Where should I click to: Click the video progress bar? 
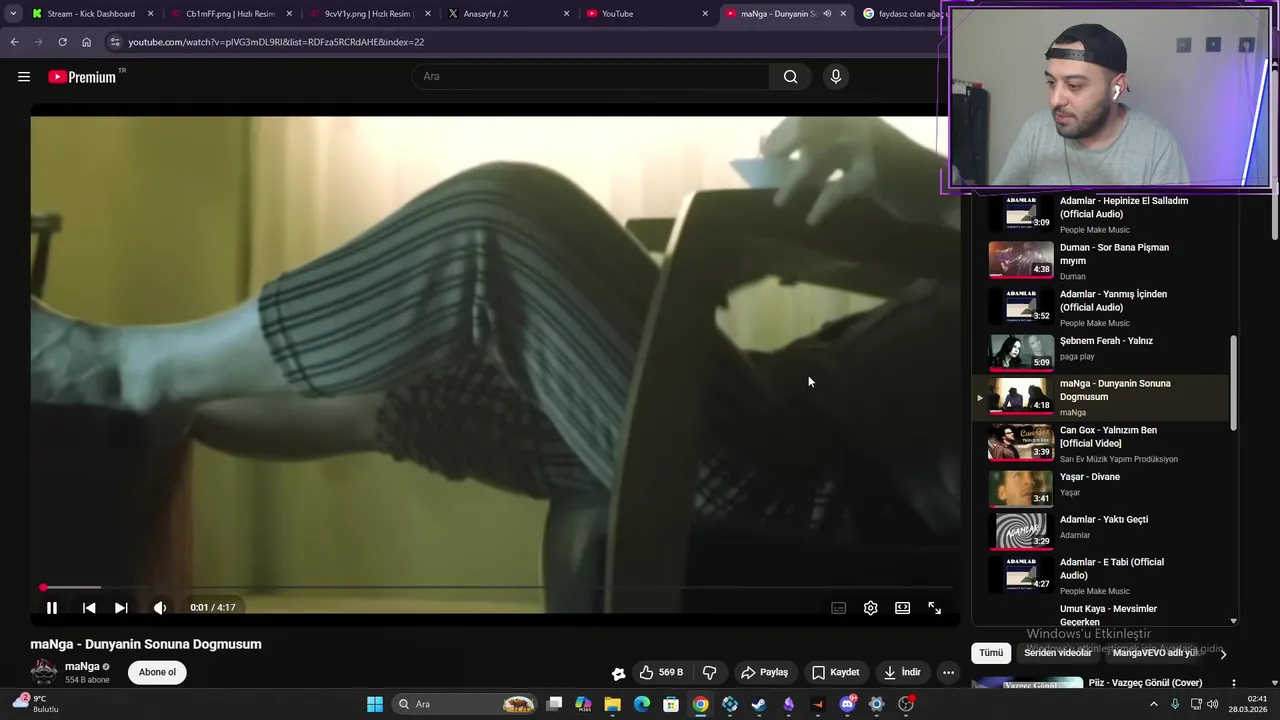click(495, 588)
